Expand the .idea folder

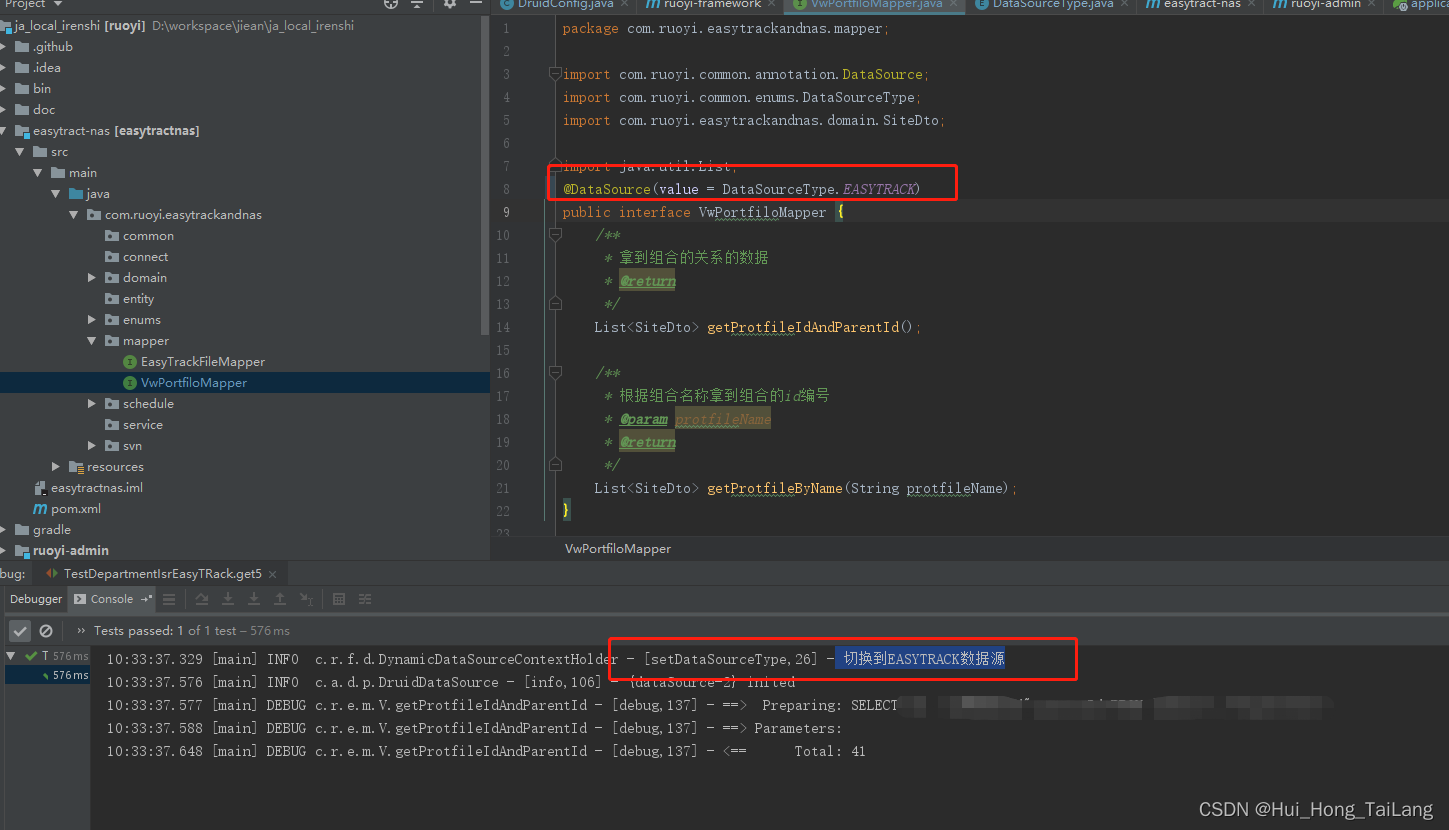click(x=3, y=68)
